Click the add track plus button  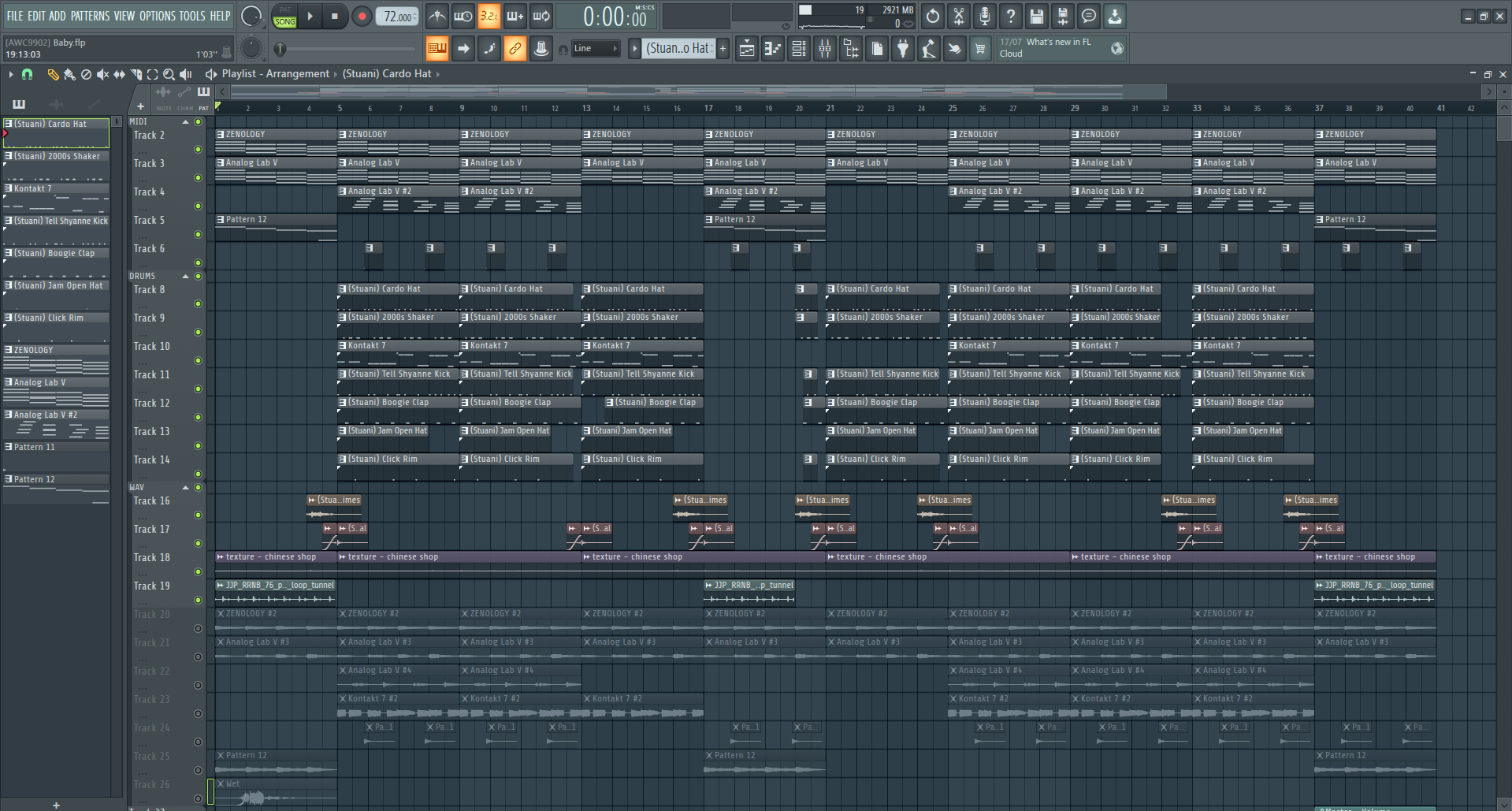click(x=140, y=106)
